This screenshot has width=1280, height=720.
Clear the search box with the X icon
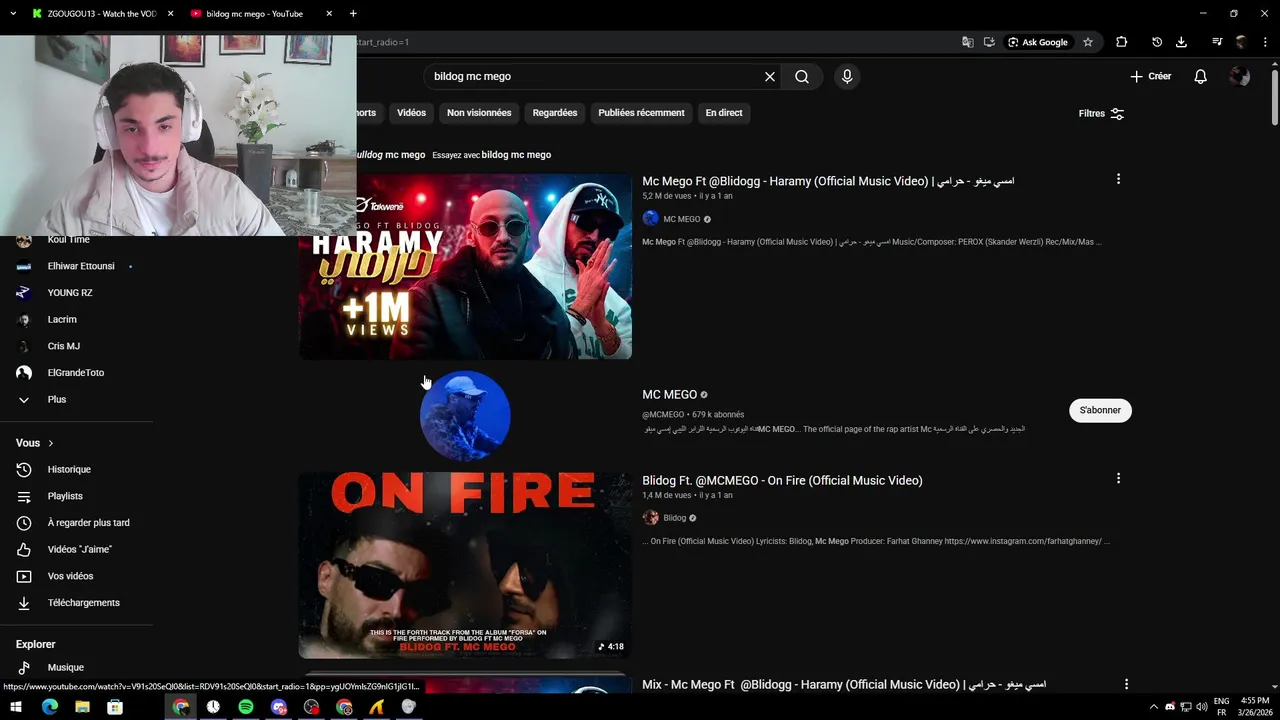(770, 77)
